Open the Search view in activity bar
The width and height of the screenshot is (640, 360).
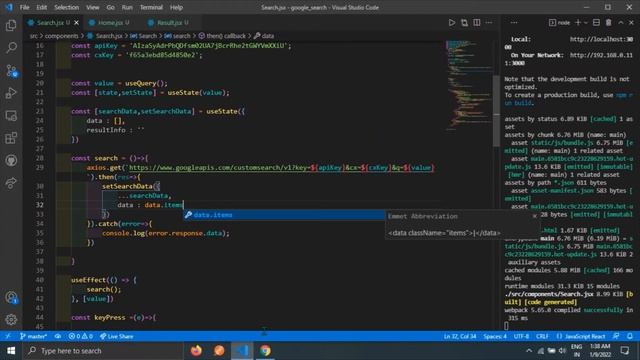pos(11,48)
